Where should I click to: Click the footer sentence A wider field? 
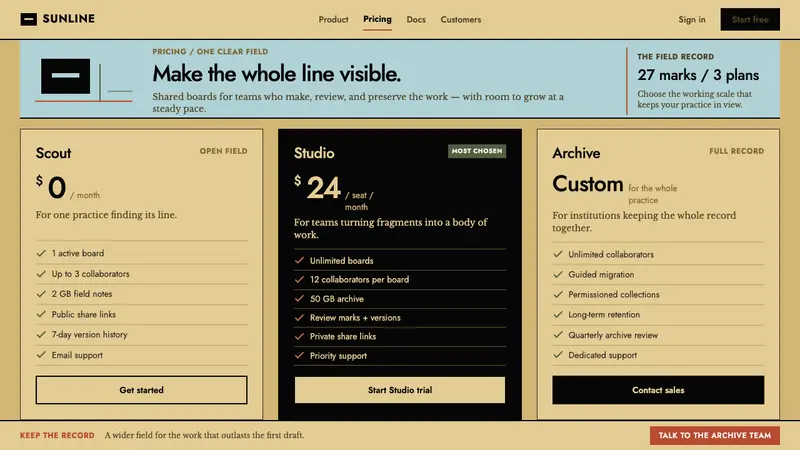[204, 435]
